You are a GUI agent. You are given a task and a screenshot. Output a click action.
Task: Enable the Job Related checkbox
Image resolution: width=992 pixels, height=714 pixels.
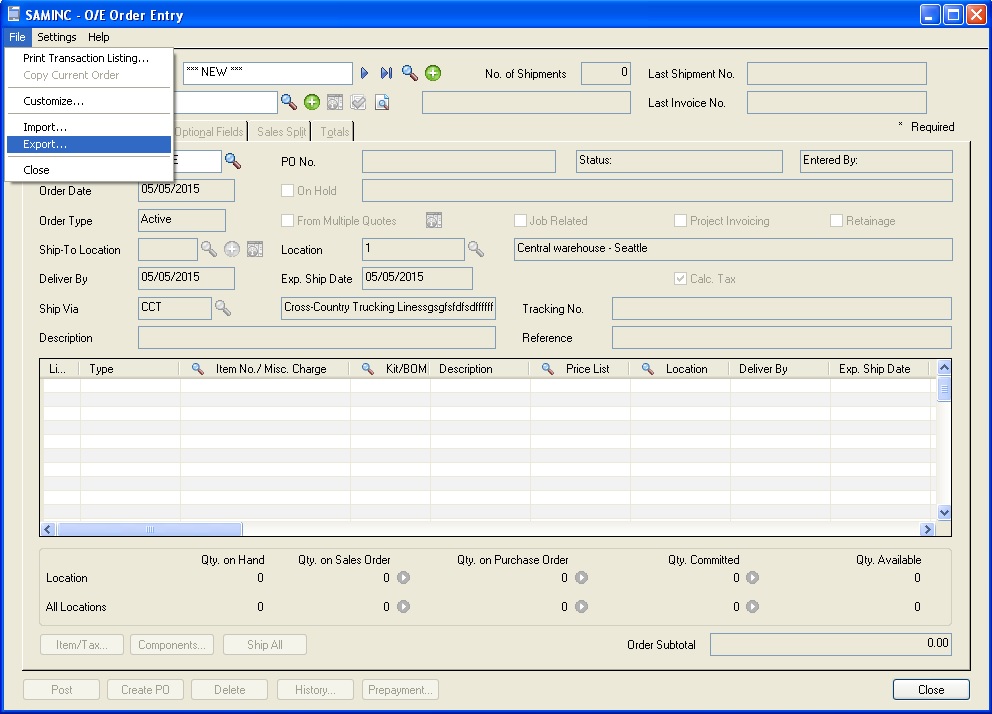pyautogui.click(x=520, y=221)
